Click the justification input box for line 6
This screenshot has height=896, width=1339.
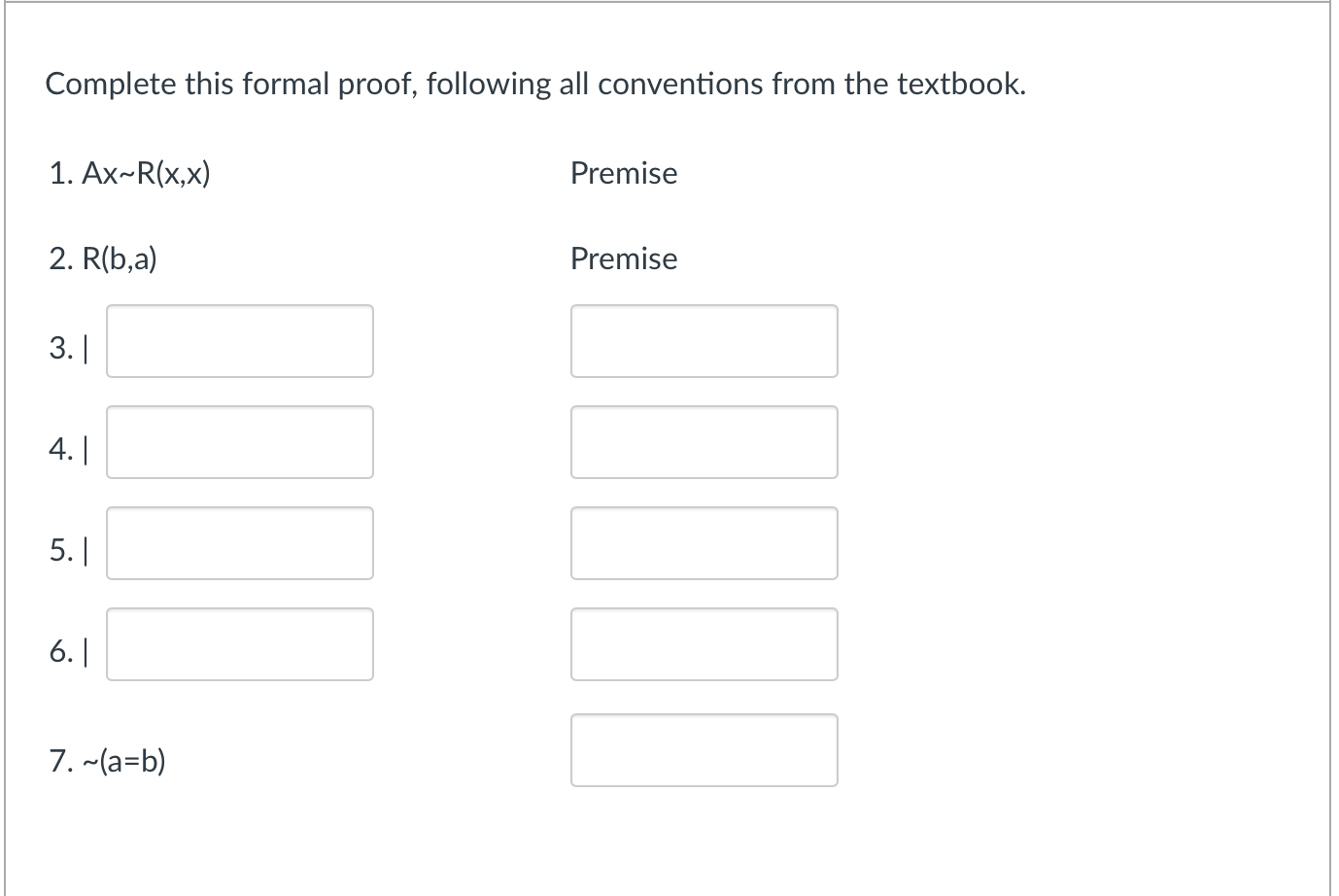(704, 644)
